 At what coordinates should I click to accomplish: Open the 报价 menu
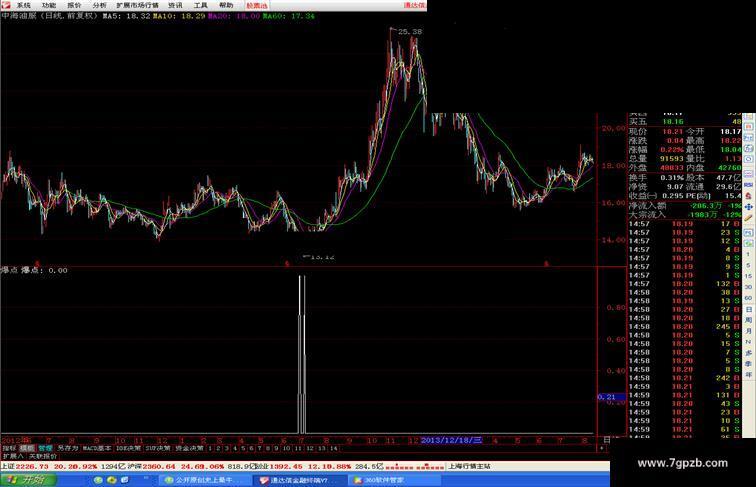pyautogui.click(x=74, y=5)
